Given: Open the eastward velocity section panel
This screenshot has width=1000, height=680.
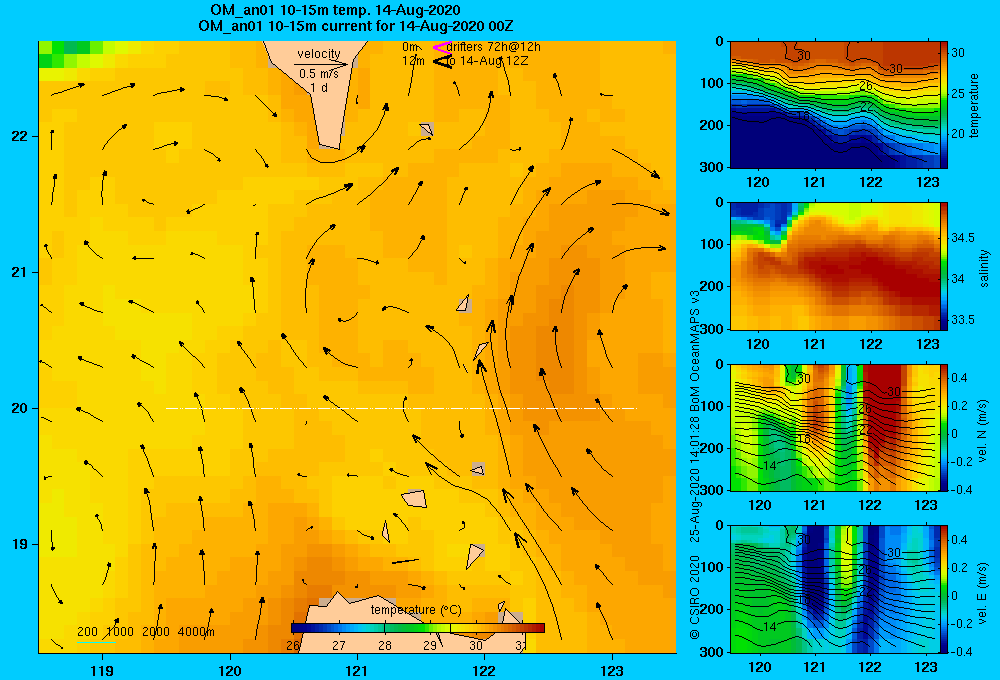Looking at the screenshot, I should [835, 589].
